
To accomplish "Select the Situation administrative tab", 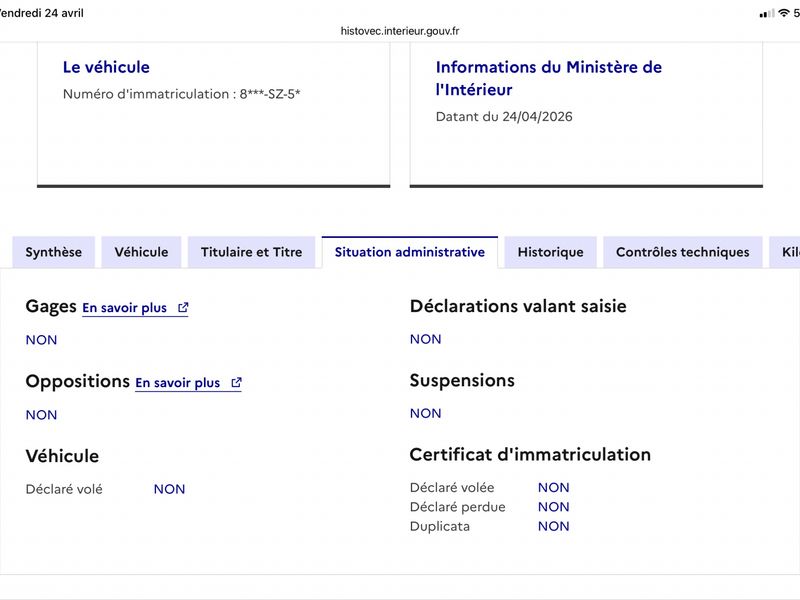I will [410, 252].
